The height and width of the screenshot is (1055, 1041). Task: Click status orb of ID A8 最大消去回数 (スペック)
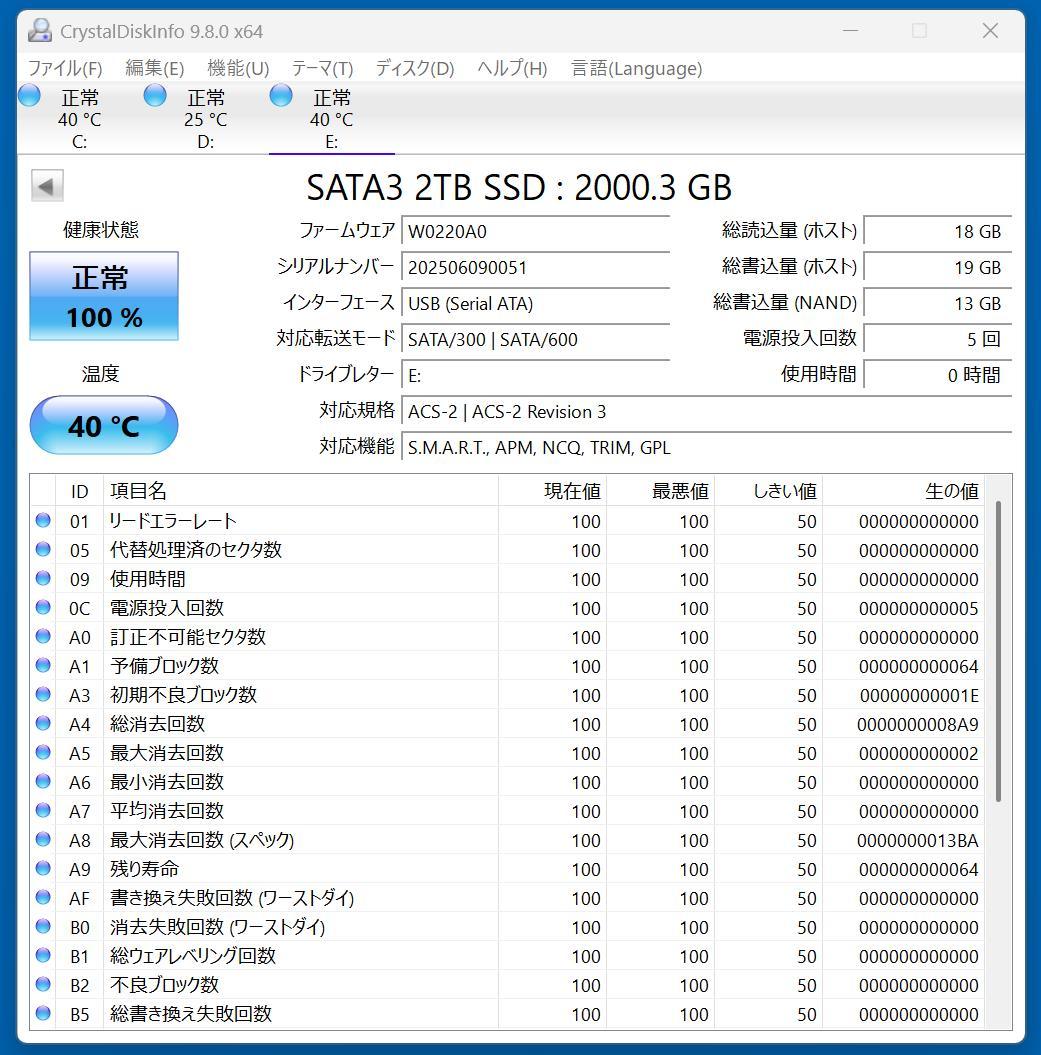tap(43, 839)
